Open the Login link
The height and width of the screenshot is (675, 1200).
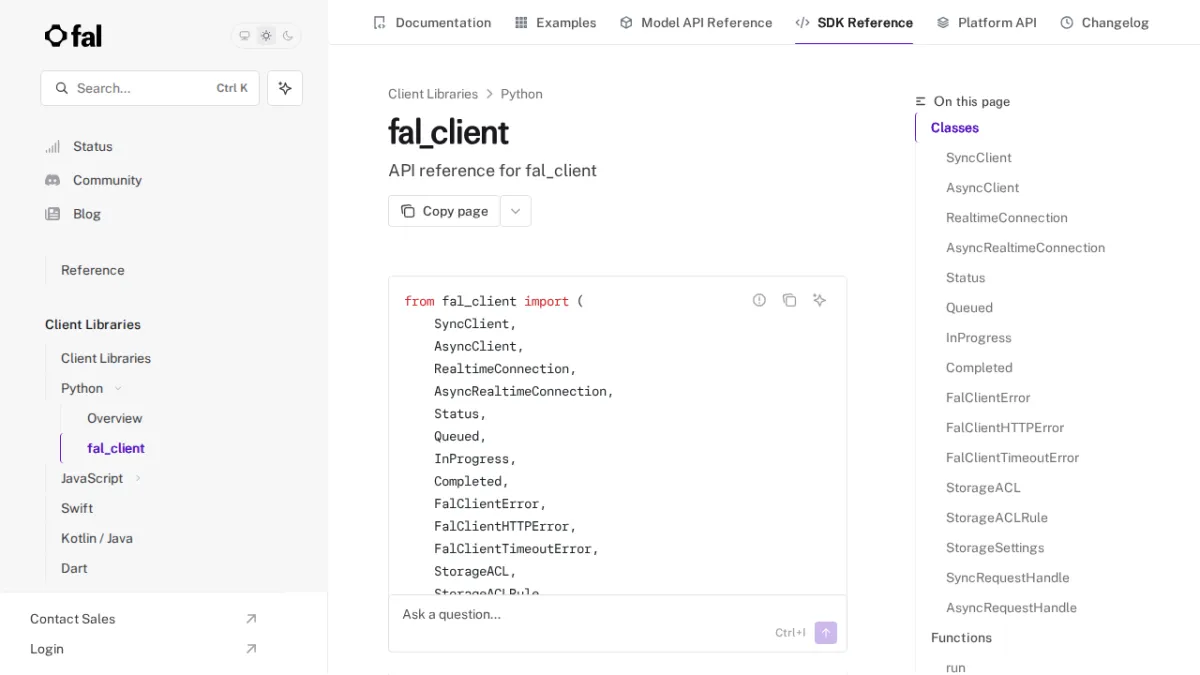[x=47, y=649]
